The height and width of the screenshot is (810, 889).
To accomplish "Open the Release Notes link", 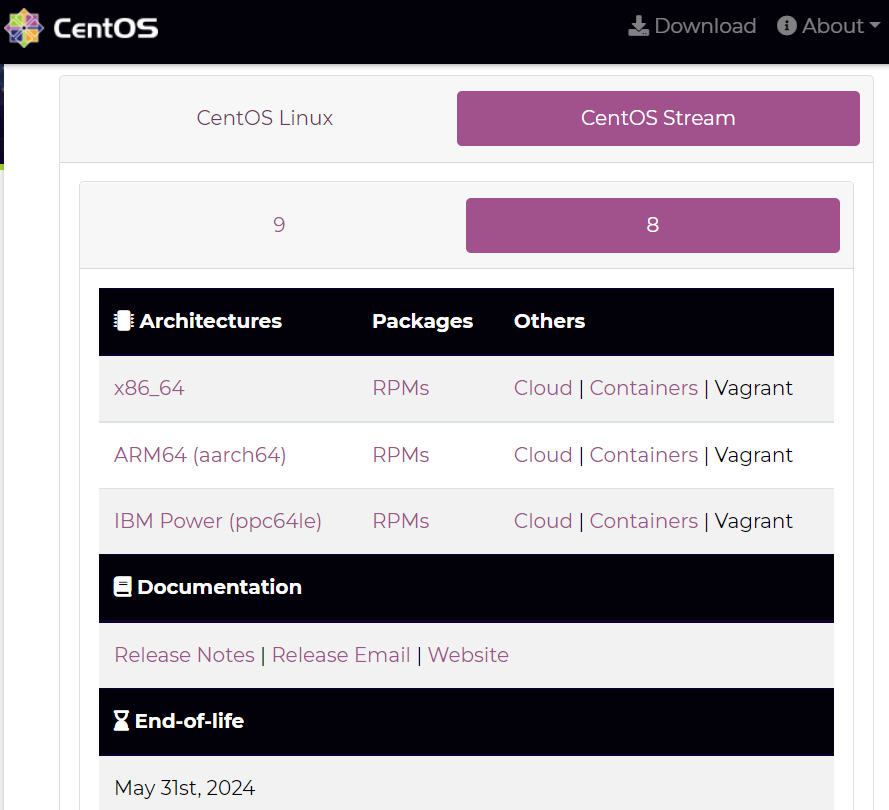I will tap(184, 655).
